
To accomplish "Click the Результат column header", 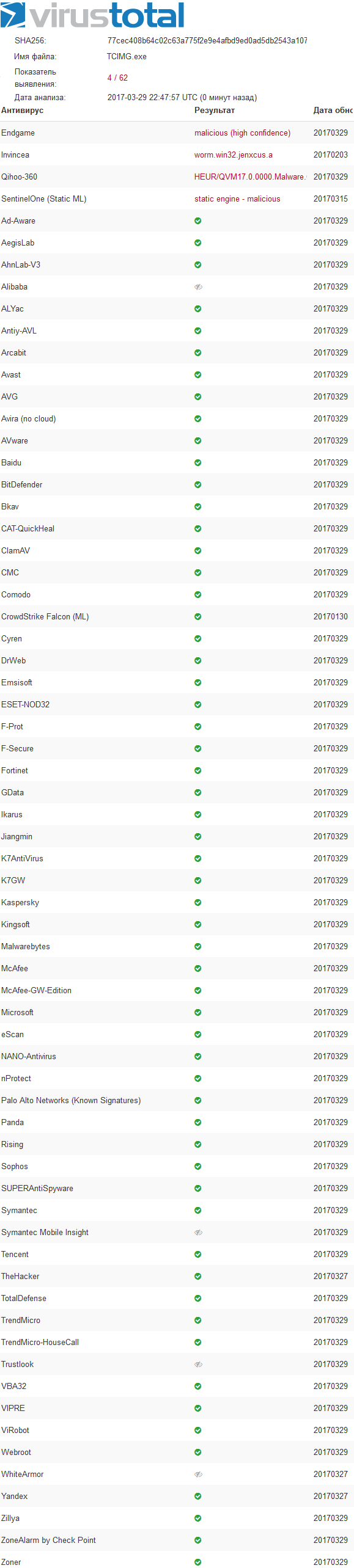I will (x=215, y=111).
